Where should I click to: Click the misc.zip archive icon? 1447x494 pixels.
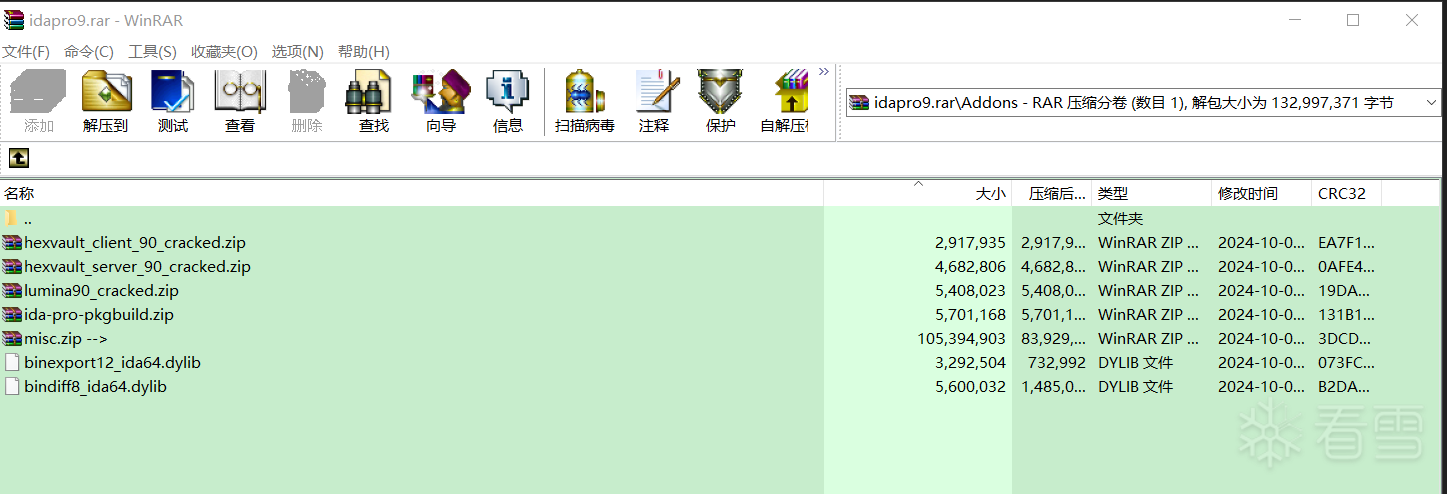(x=12, y=338)
